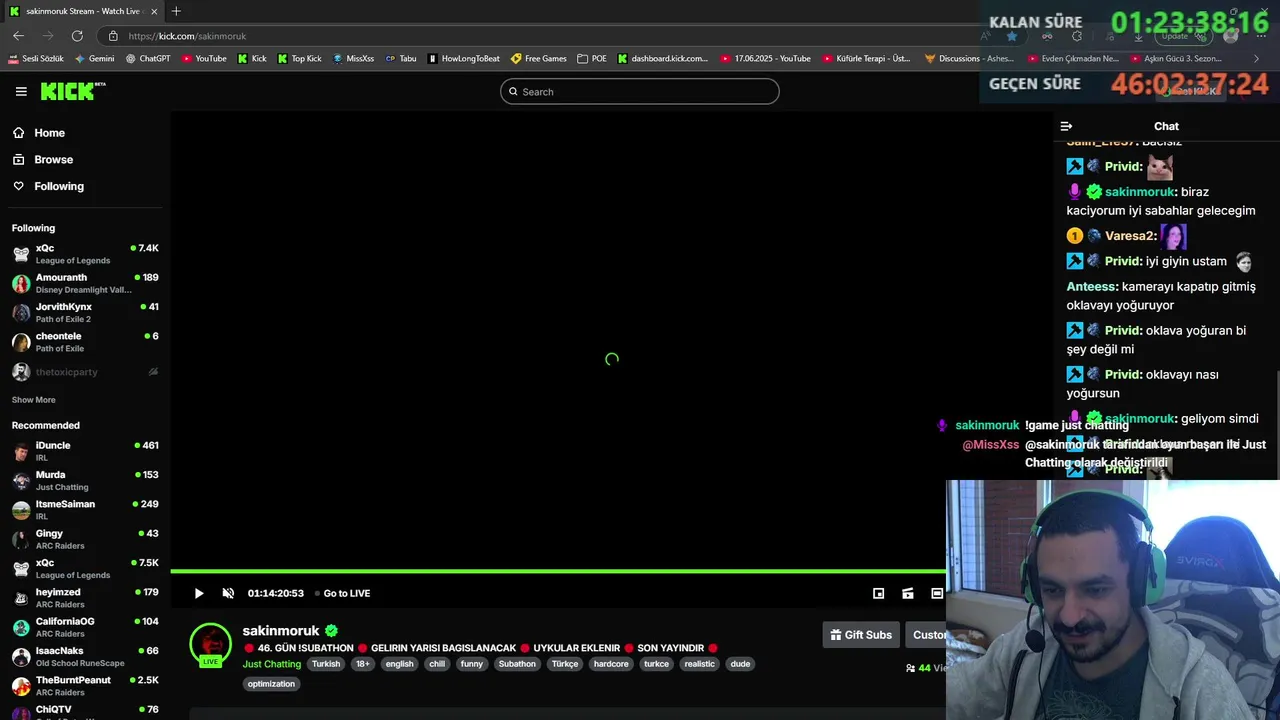Click sakinmoruk's LIVE profile avatar
The width and height of the screenshot is (1280, 720).
pyautogui.click(x=210, y=645)
